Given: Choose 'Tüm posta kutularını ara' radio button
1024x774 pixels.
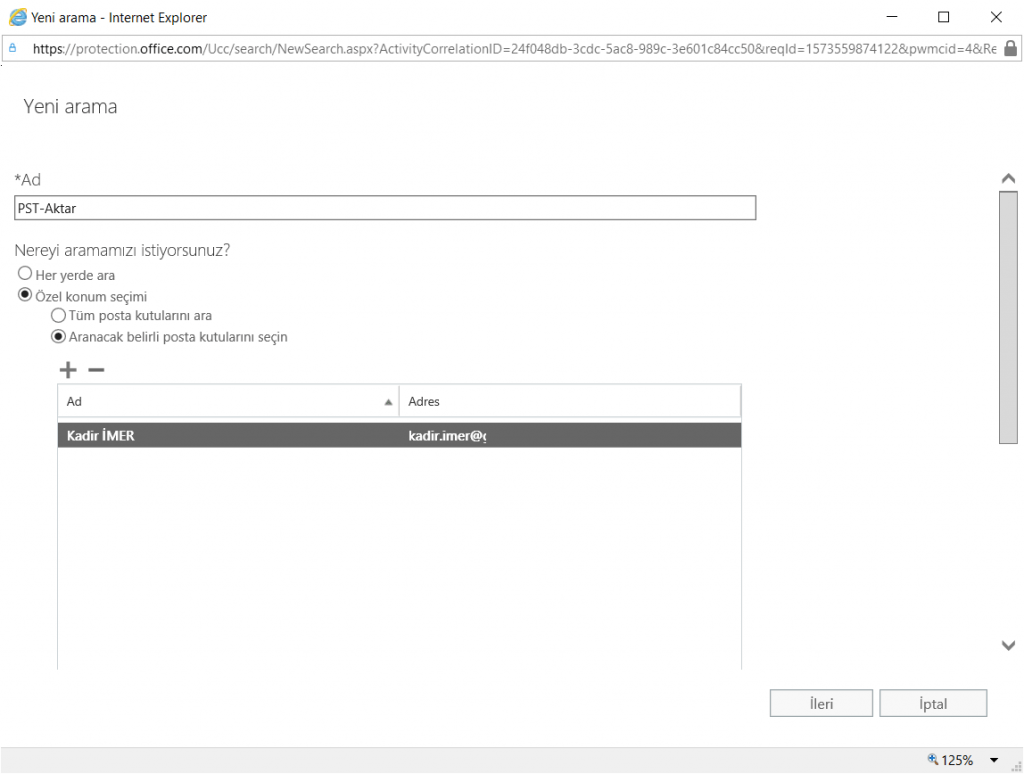Looking at the screenshot, I should click(x=58, y=316).
